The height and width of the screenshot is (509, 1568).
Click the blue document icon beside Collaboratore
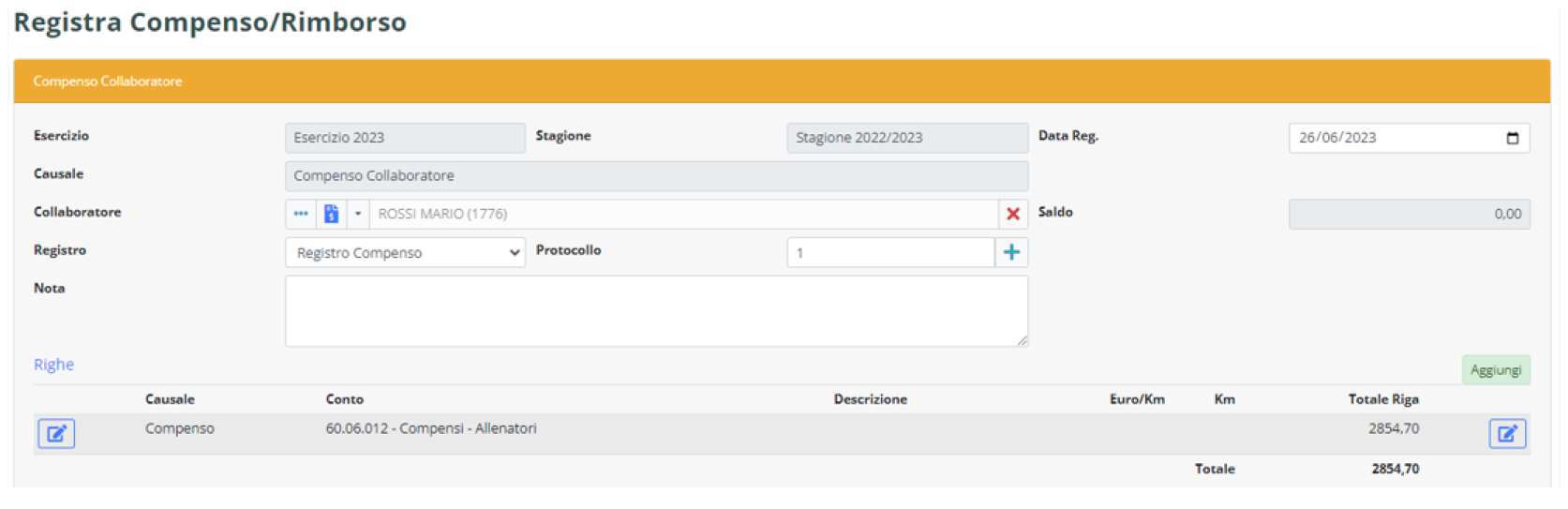[x=331, y=214]
